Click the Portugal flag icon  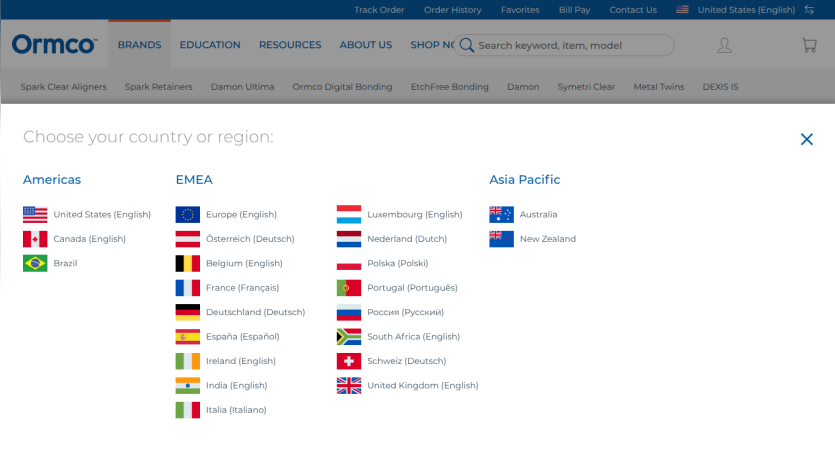point(349,288)
